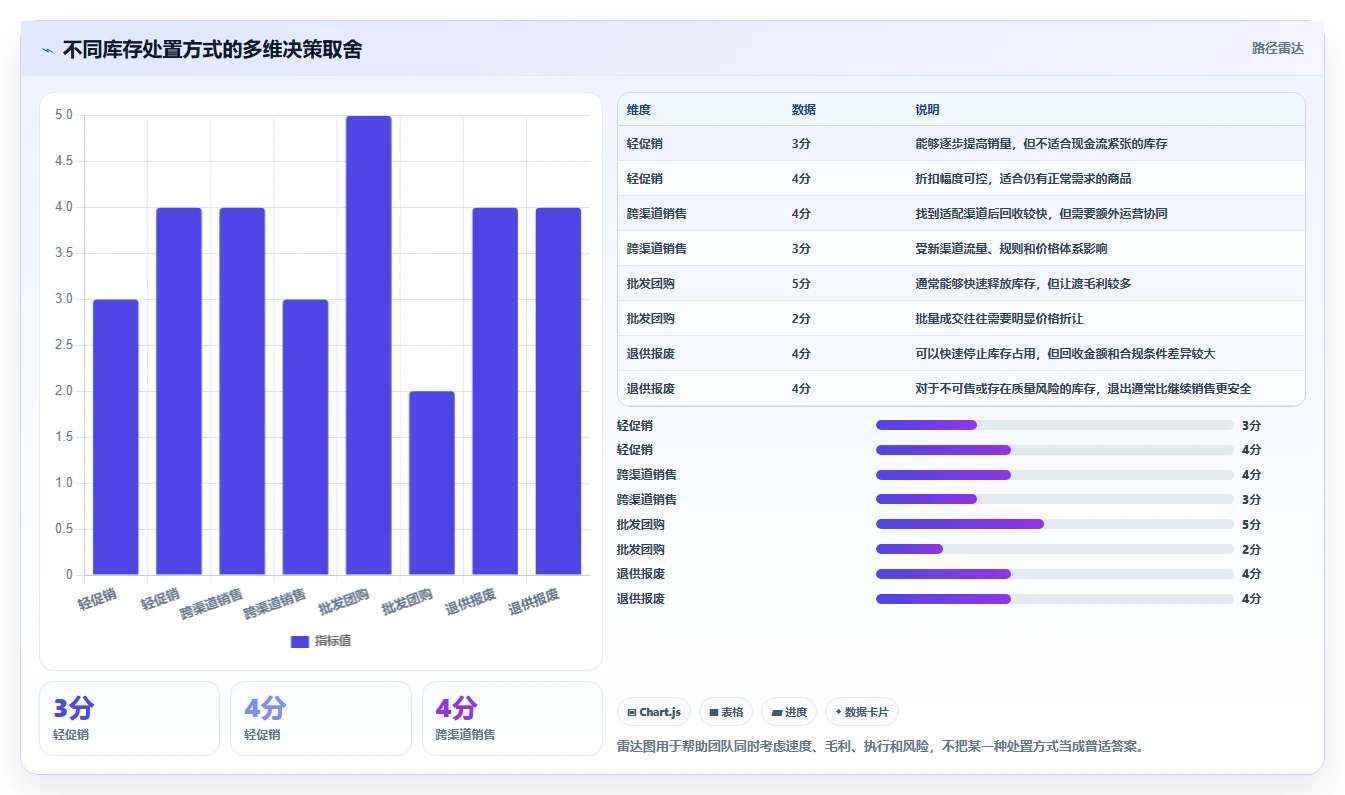The width and height of the screenshot is (1345, 795).
Task: Click the 路径雷达 tag in the header
Action: (1278, 48)
